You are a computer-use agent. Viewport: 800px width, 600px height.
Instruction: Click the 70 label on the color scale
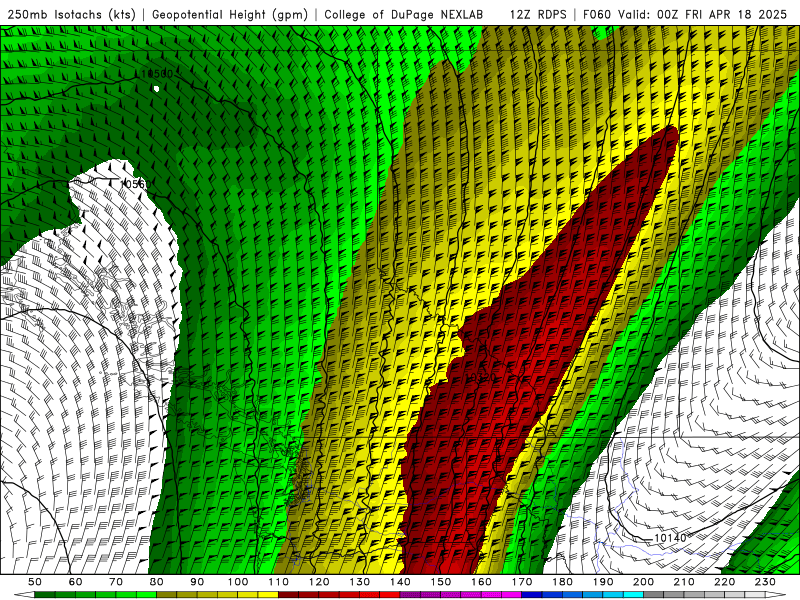[116, 582]
